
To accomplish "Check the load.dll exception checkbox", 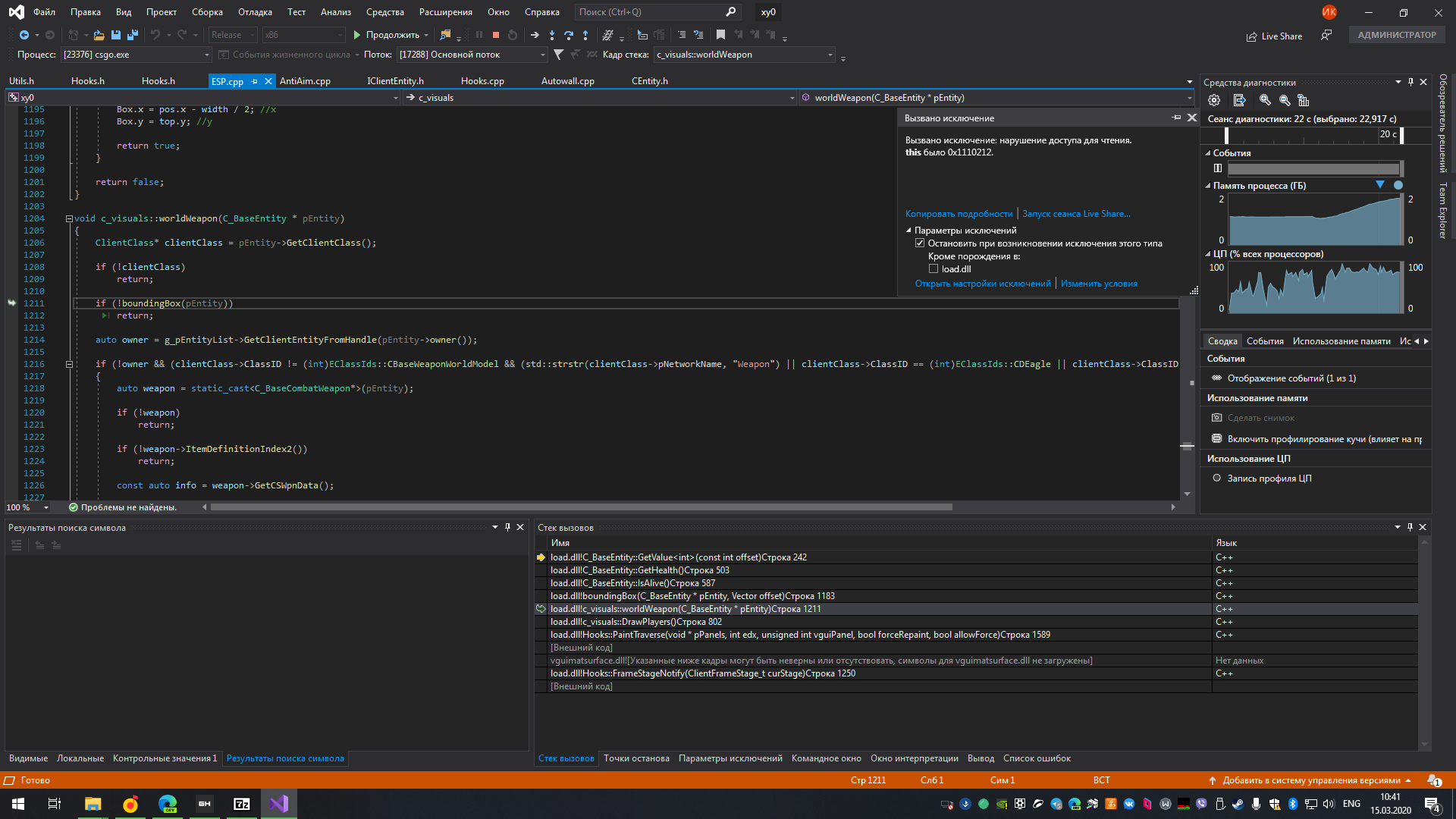I will 934,269.
